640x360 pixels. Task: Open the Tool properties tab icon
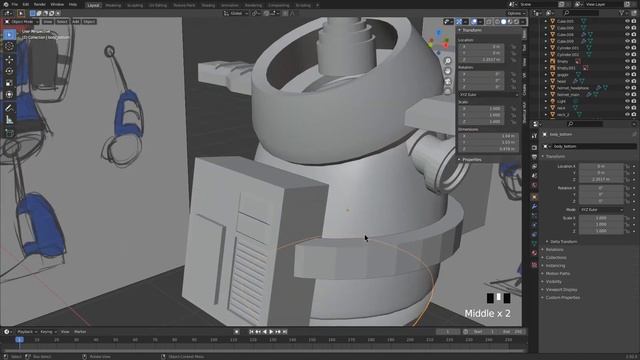click(534, 136)
